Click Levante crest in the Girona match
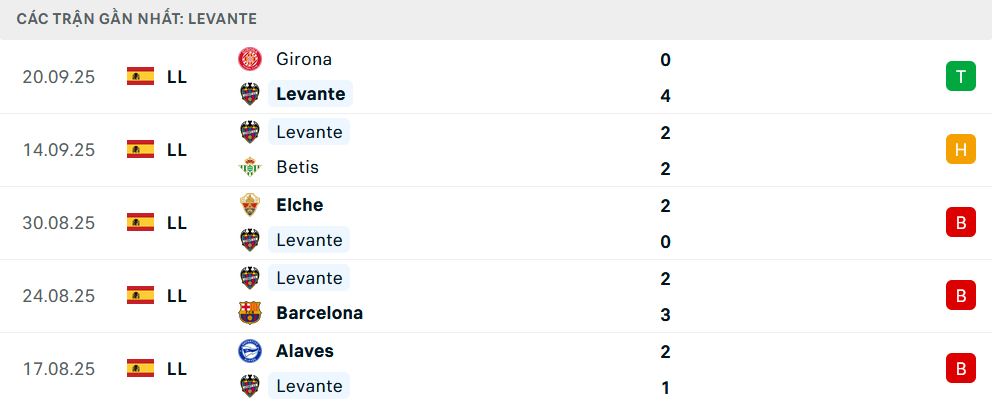 click(249, 94)
